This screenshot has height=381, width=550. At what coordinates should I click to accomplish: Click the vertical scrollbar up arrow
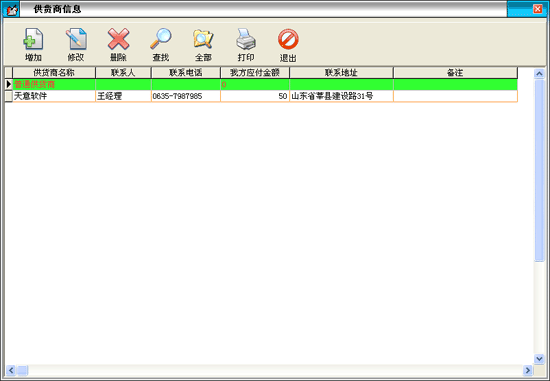click(539, 73)
